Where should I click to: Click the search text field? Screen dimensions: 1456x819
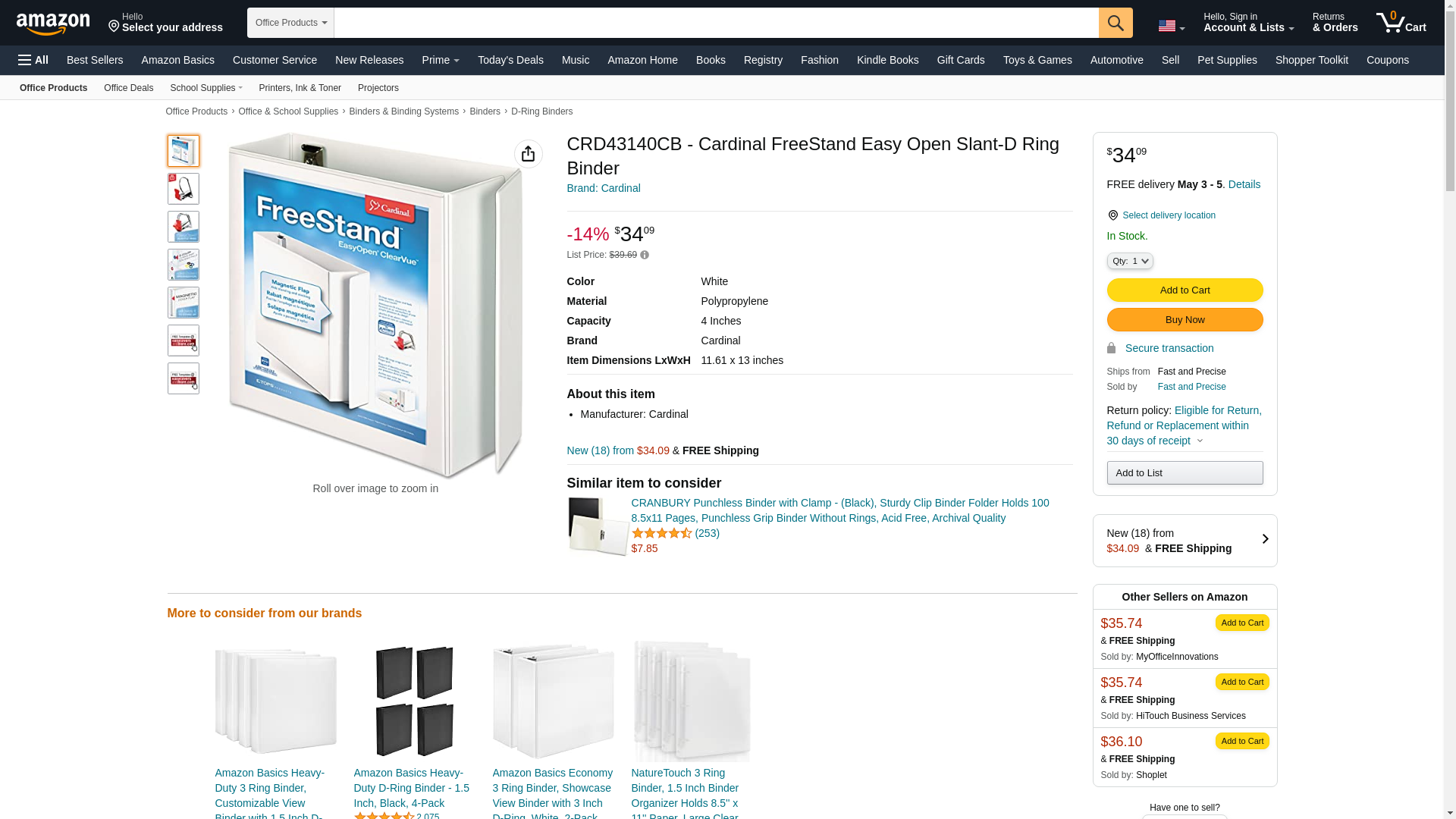point(717,23)
